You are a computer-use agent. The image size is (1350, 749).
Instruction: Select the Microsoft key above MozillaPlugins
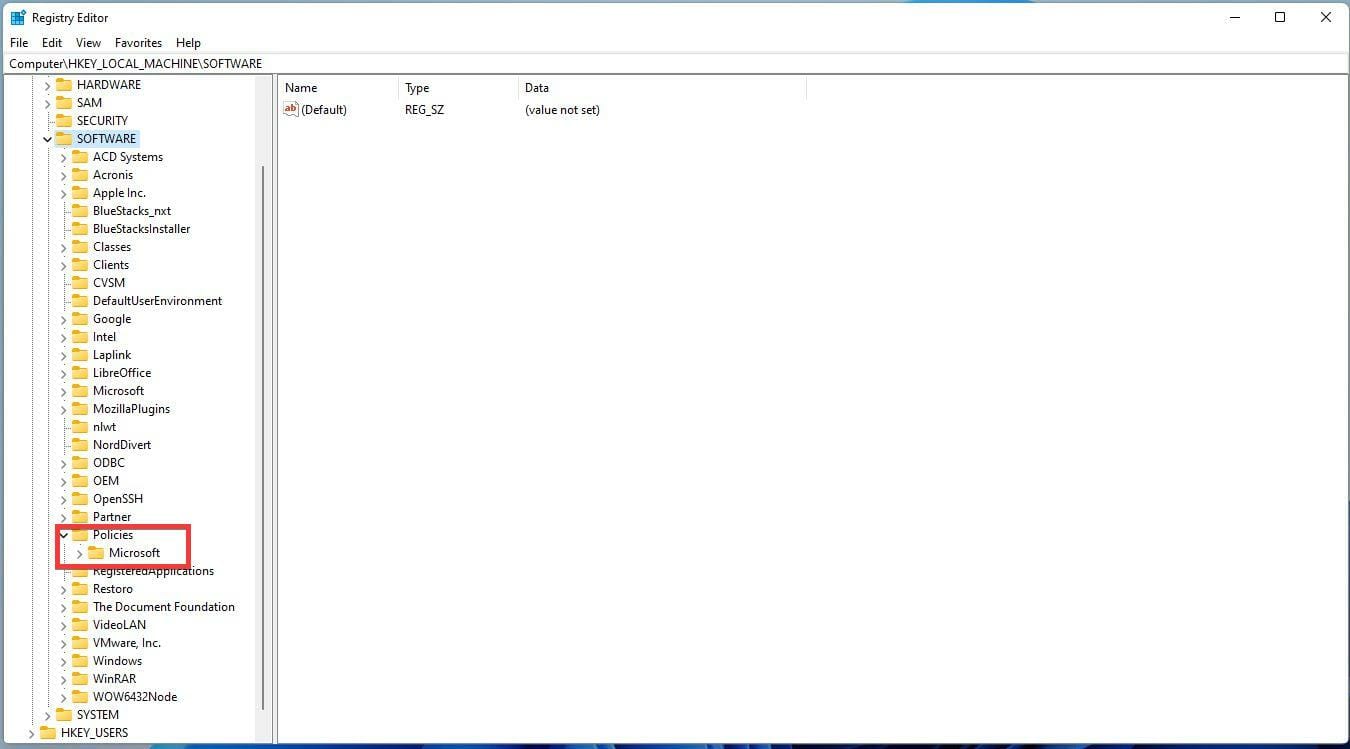click(x=118, y=391)
